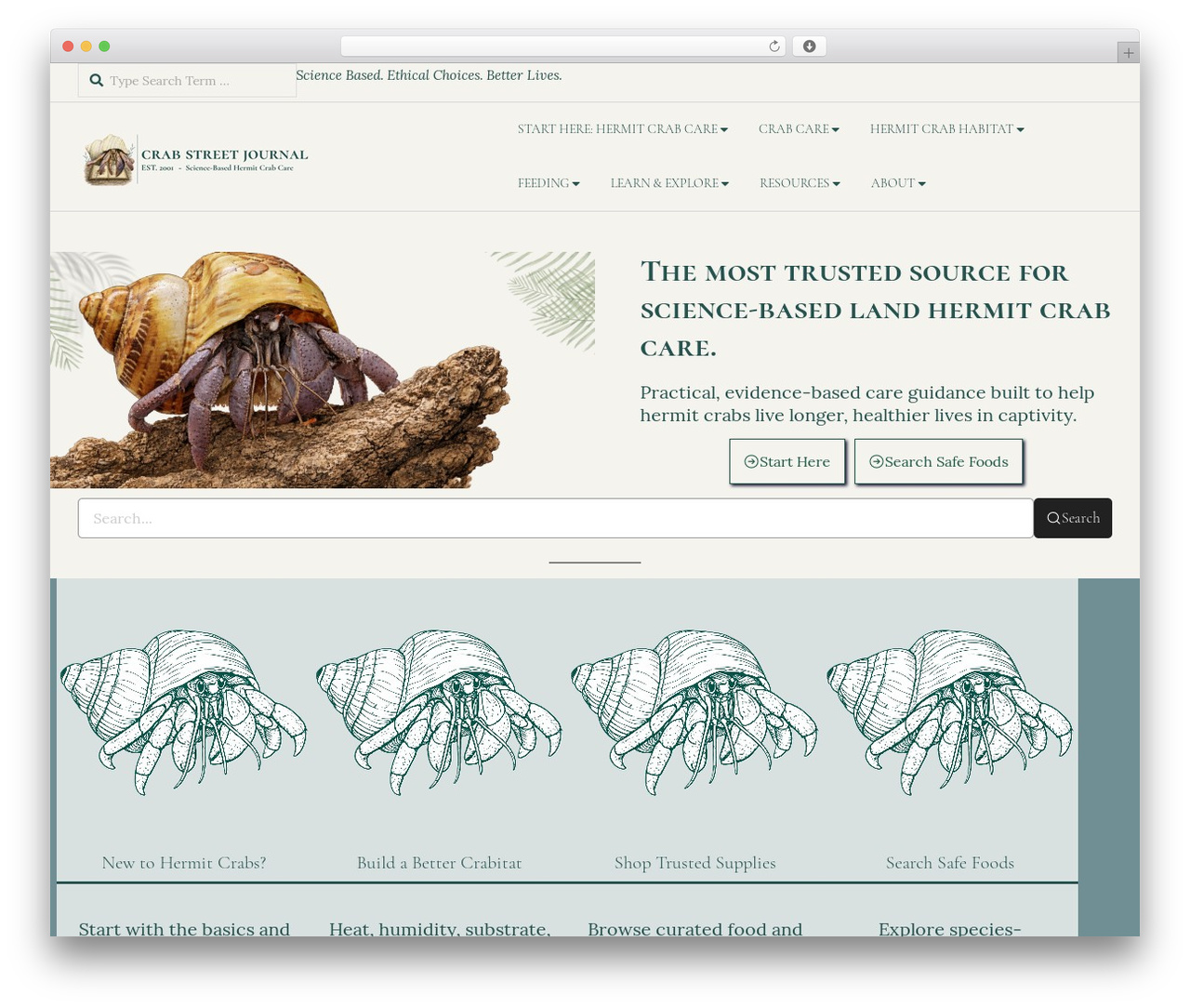Click the Type Search Term field

coord(187,81)
